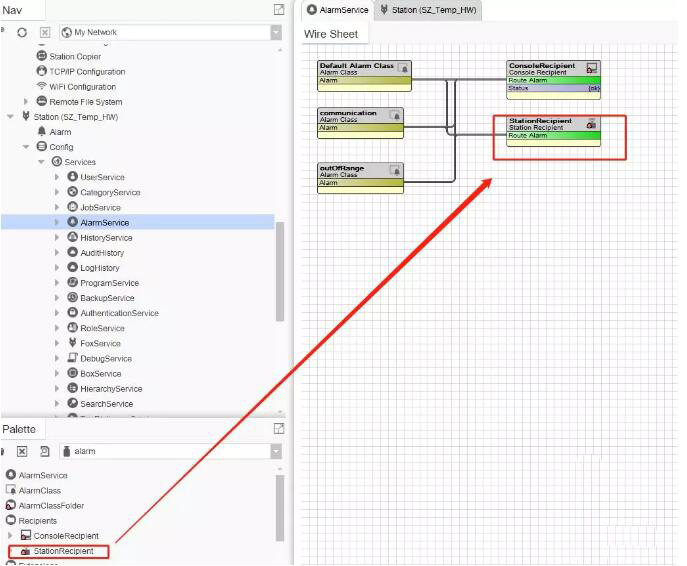
Task: Switch to the AlarmService tab
Action: tap(338, 10)
